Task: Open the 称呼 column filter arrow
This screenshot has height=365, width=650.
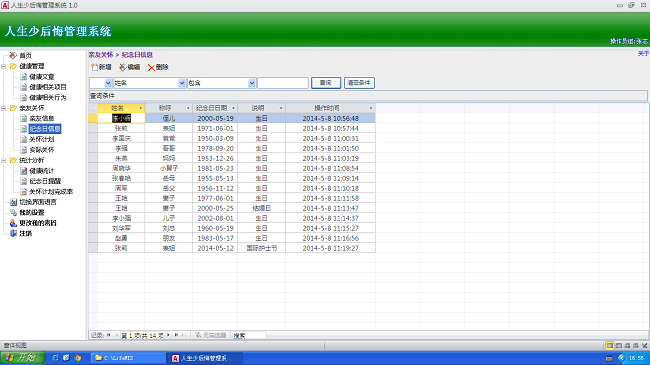Action: pos(188,108)
